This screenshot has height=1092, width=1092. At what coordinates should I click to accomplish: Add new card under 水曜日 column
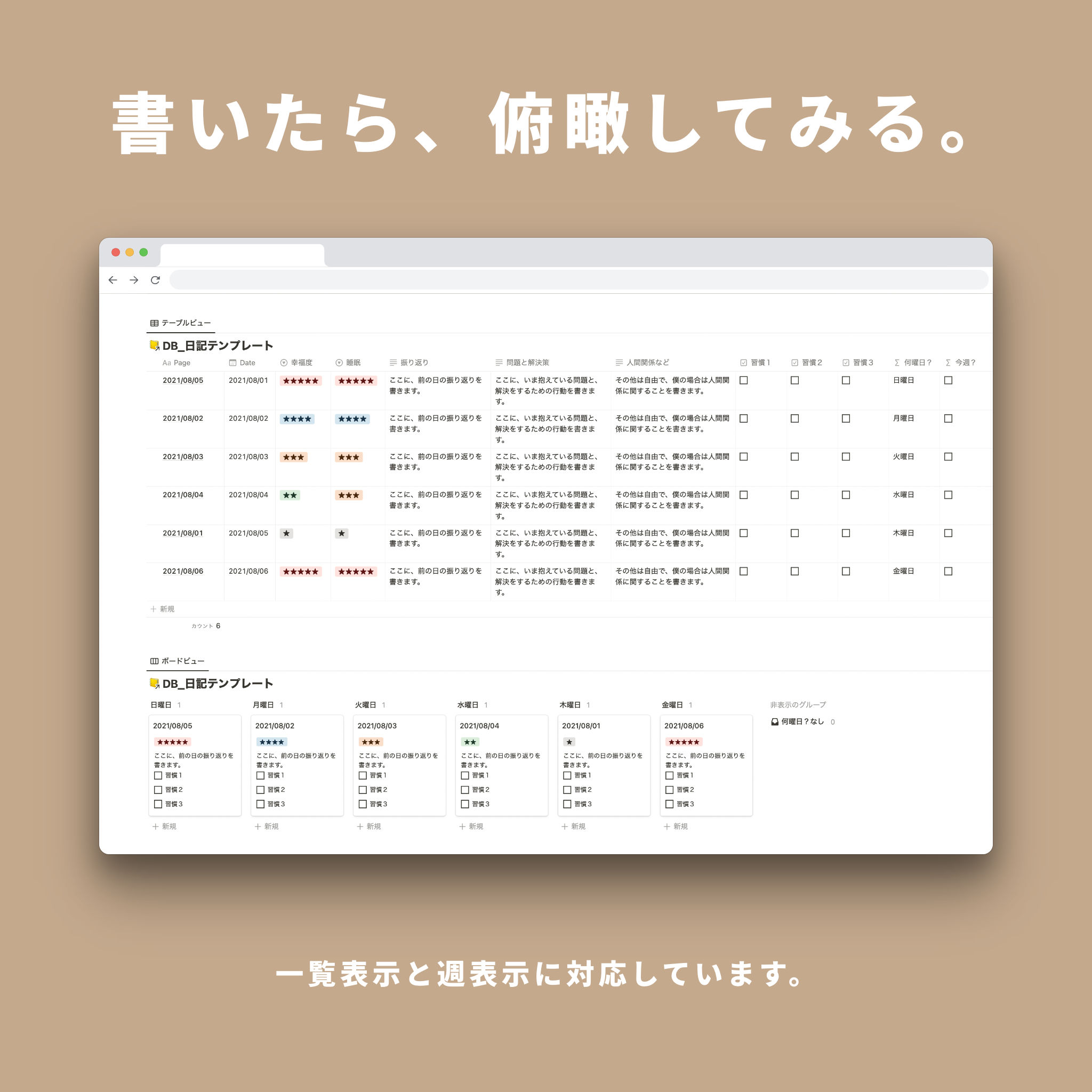pyautogui.click(x=471, y=826)
